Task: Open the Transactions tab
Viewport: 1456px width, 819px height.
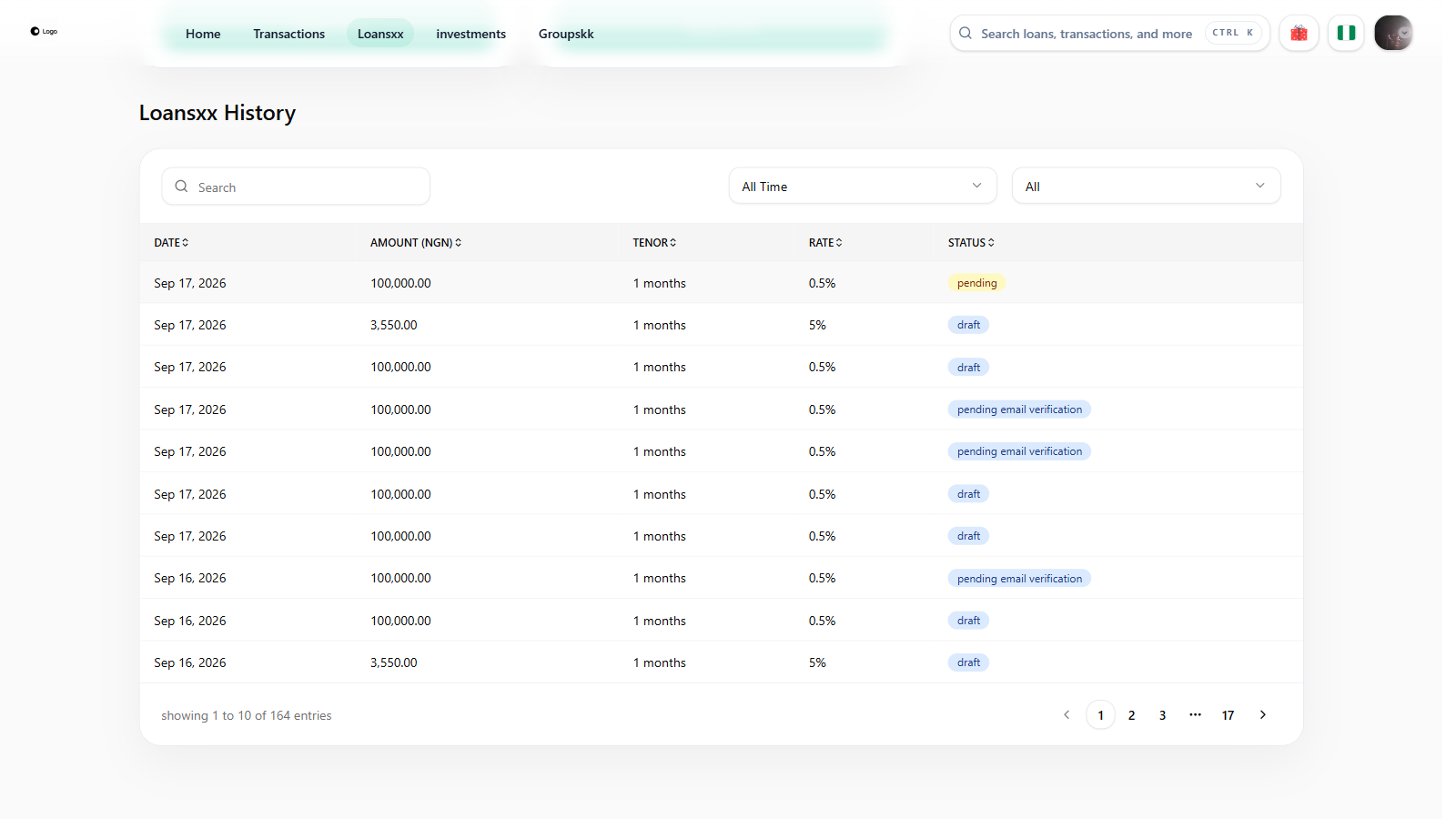Action: point(288,34)
